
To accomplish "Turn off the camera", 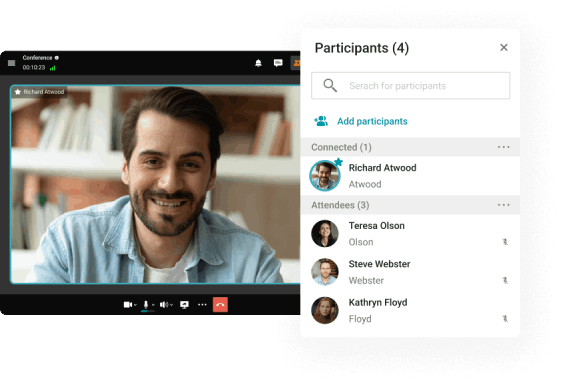I will (128, 305).
